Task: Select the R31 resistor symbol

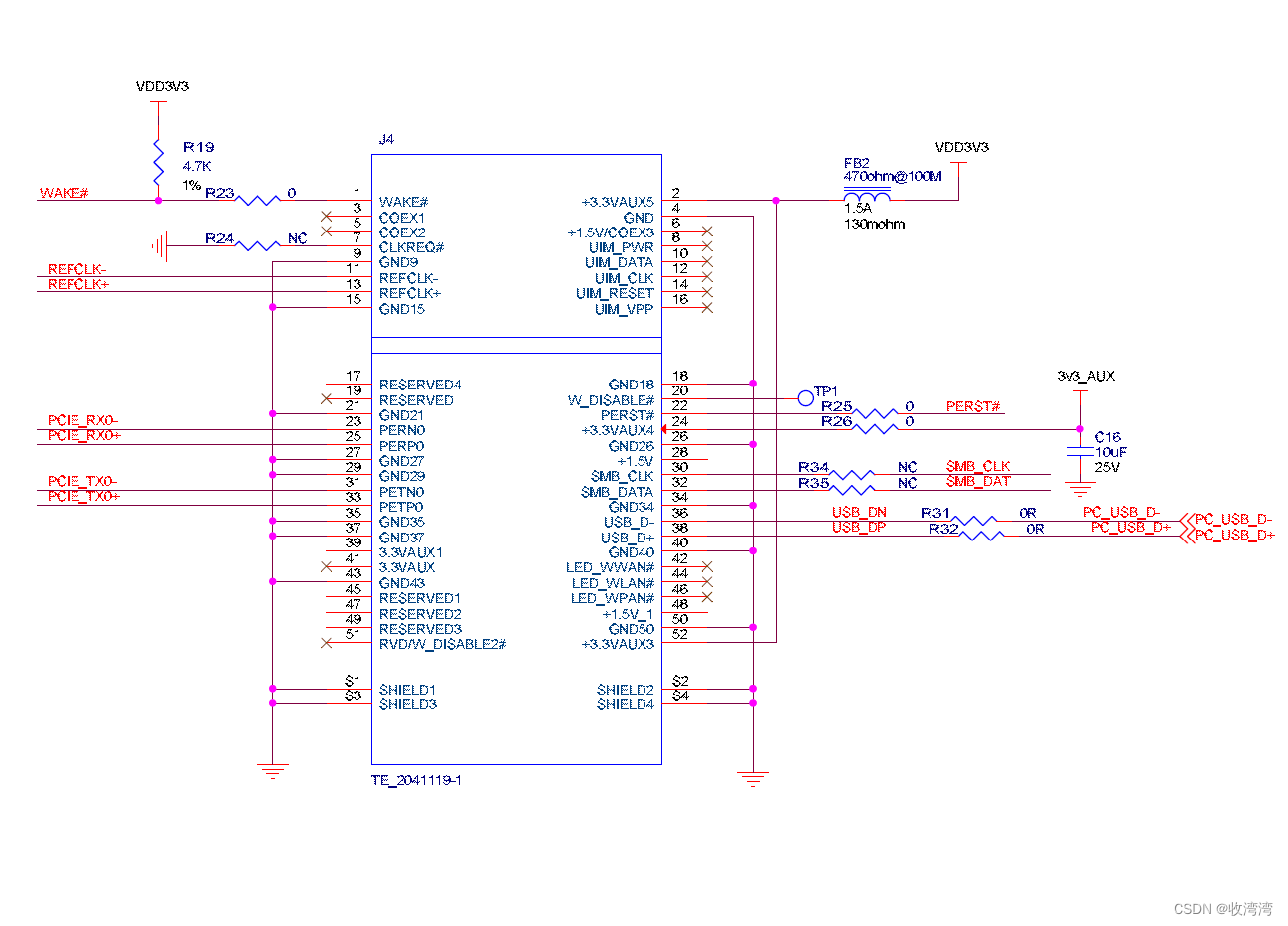Action: point(975,521)
